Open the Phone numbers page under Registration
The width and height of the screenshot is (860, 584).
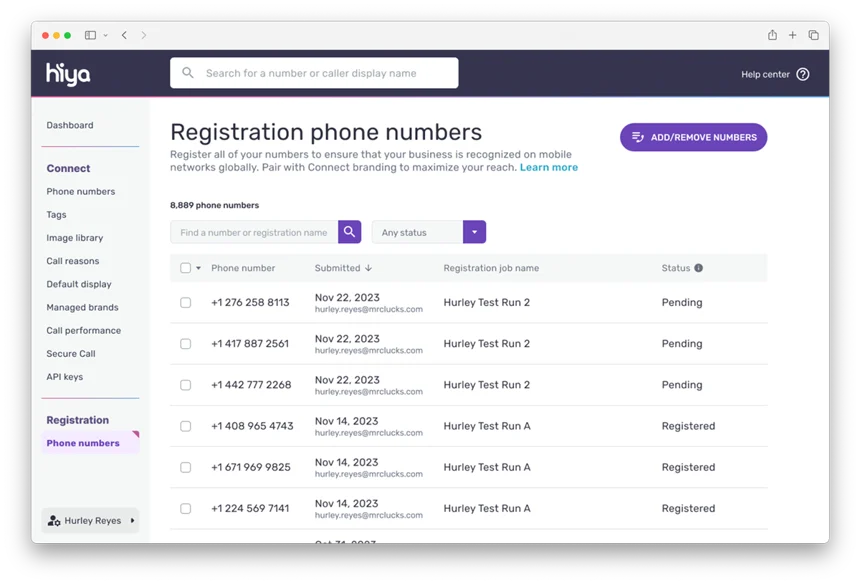tap(83, 442)
